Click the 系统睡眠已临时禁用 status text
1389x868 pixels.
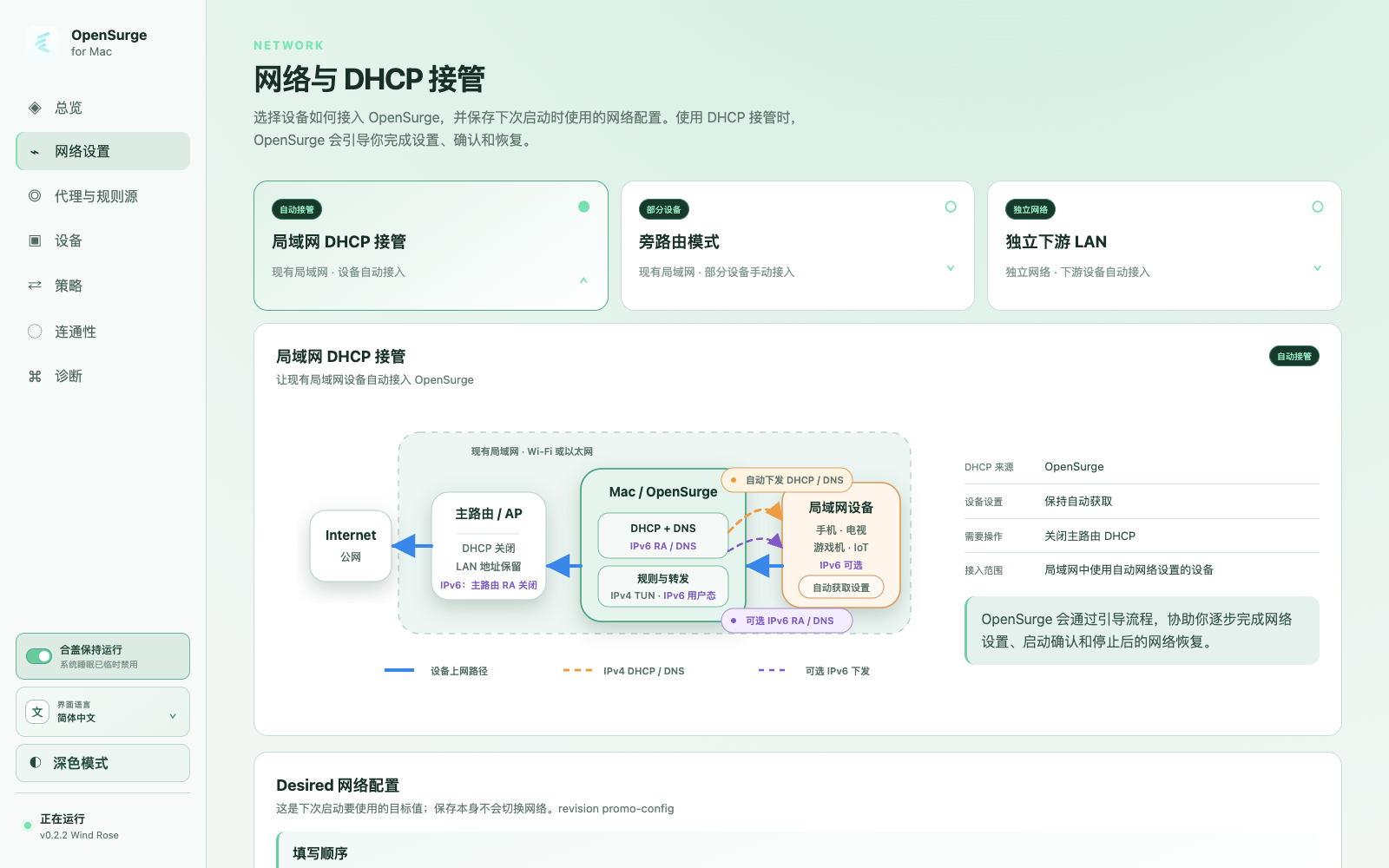pyautogui.click(x=99, y=664)
